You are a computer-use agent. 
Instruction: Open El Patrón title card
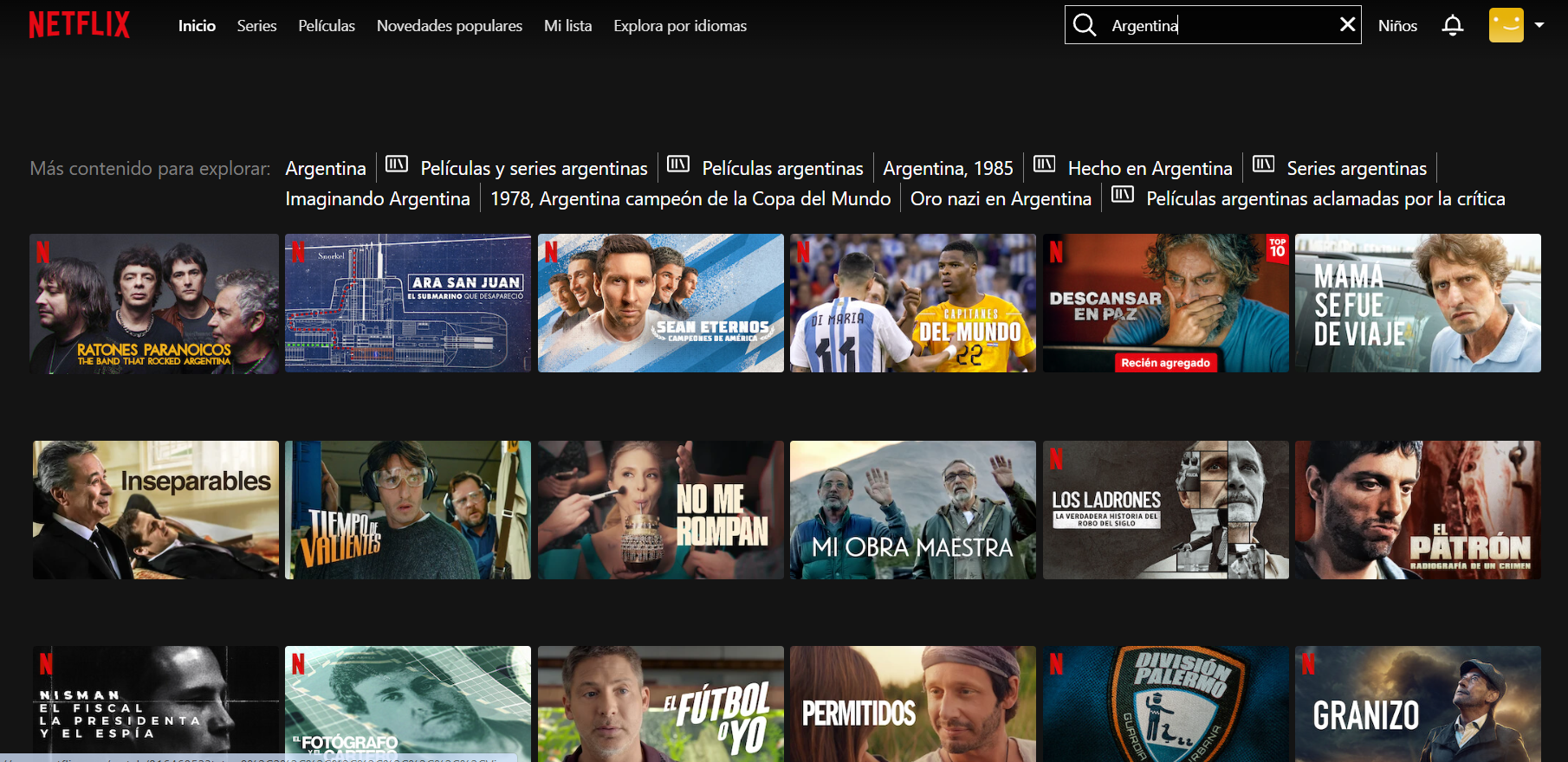pos(1418,510)
